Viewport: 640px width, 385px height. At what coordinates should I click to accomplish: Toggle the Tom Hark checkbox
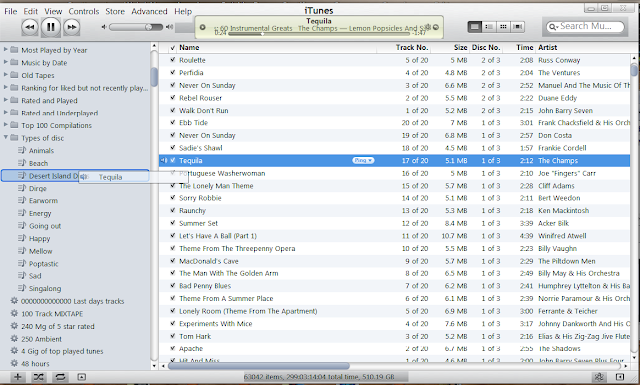pyautogui.click(x=173, y=336)
